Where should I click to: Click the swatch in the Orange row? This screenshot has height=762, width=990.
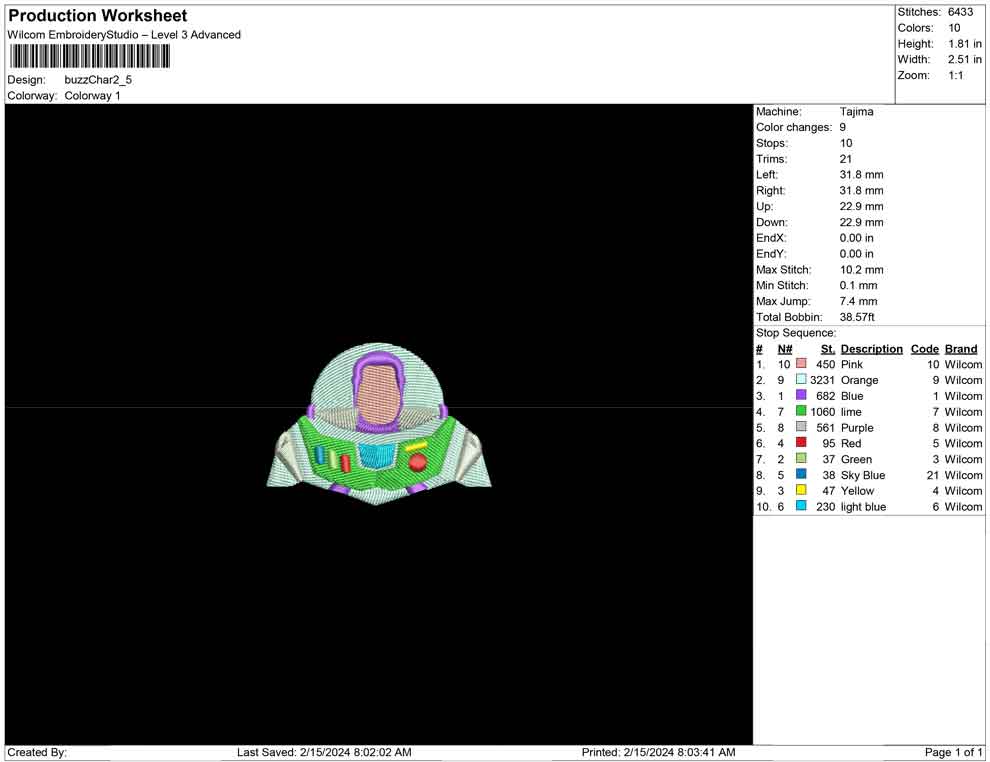[801, 380]
